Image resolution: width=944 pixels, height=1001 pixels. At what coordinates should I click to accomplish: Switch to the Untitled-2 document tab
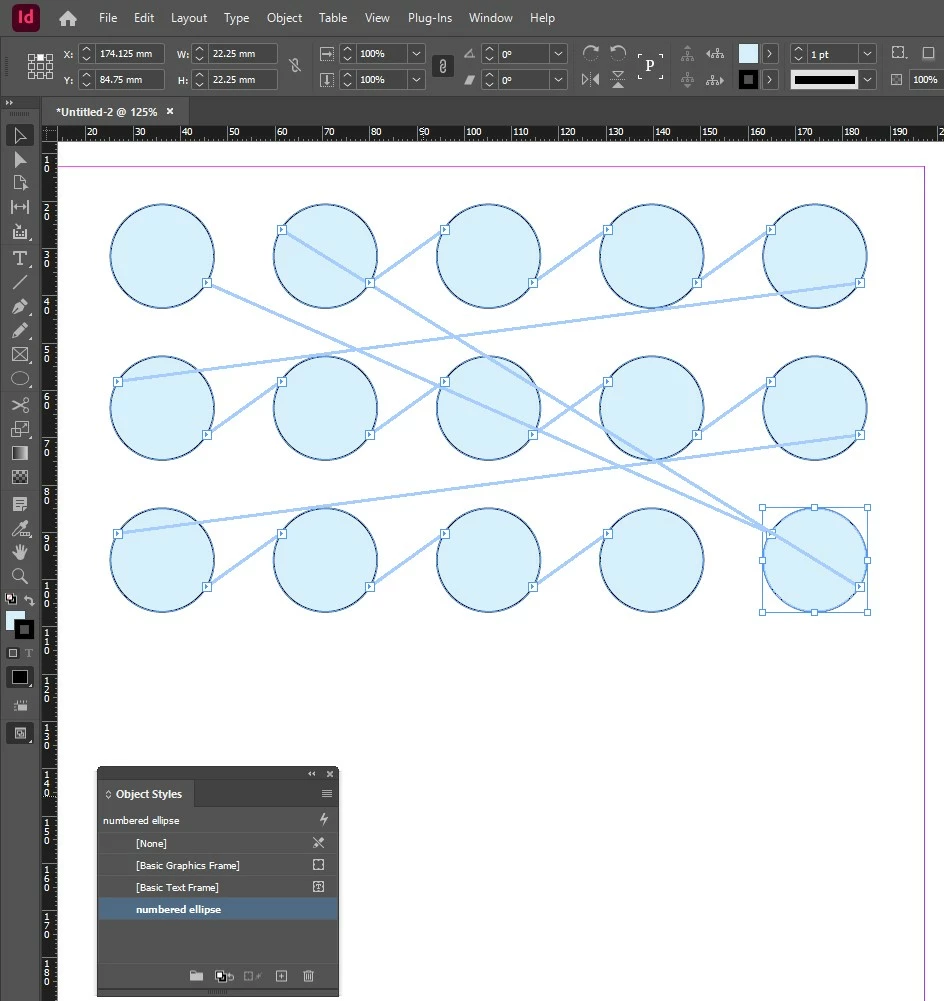[x=107, y=112]
